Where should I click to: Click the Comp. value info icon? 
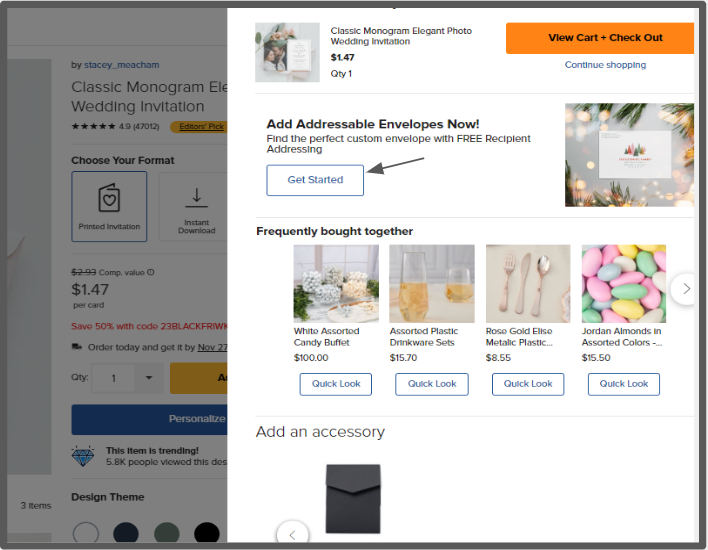(x=151, y=272)
